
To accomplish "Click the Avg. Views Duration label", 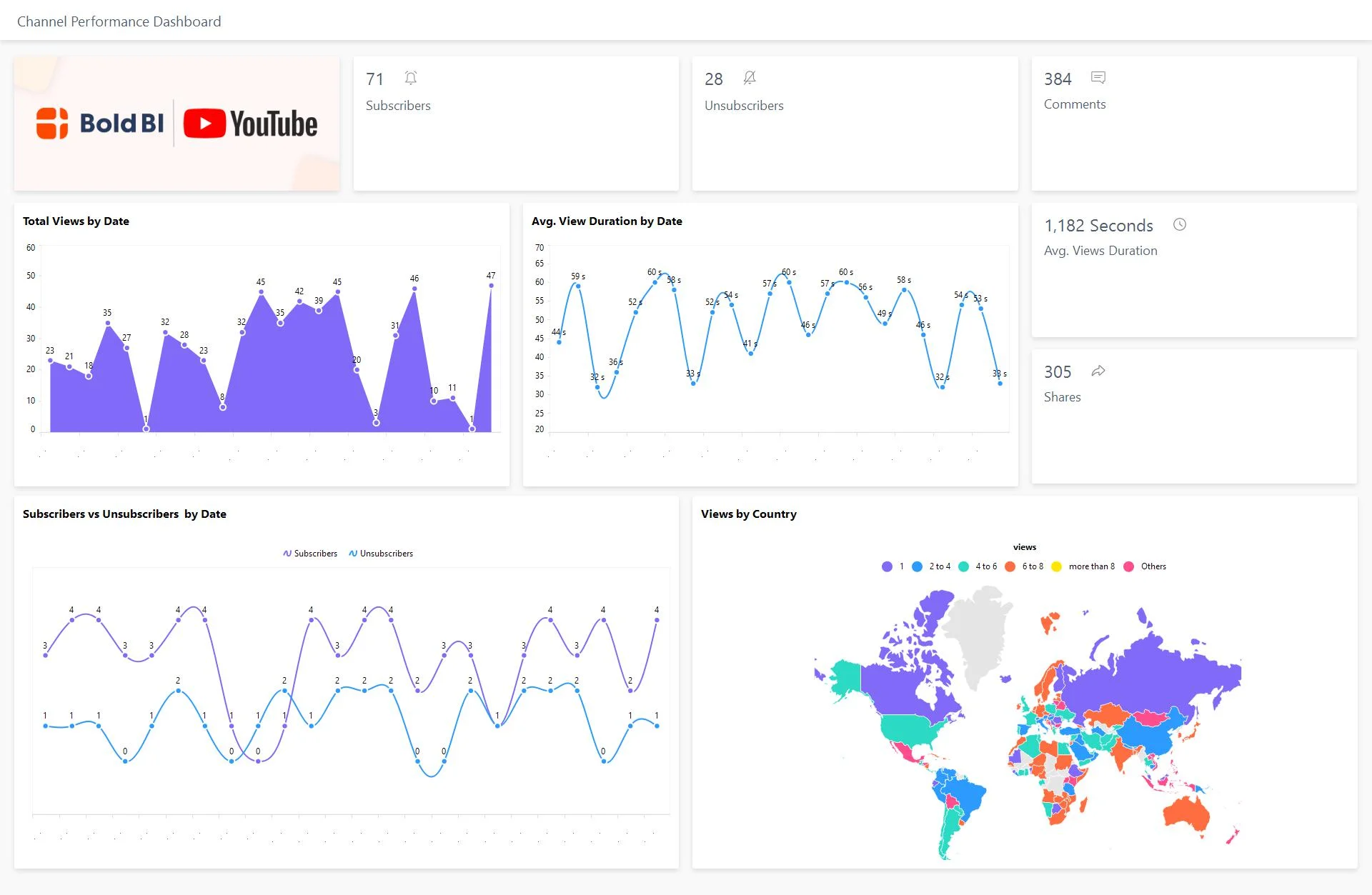I will coord(1100,250).
